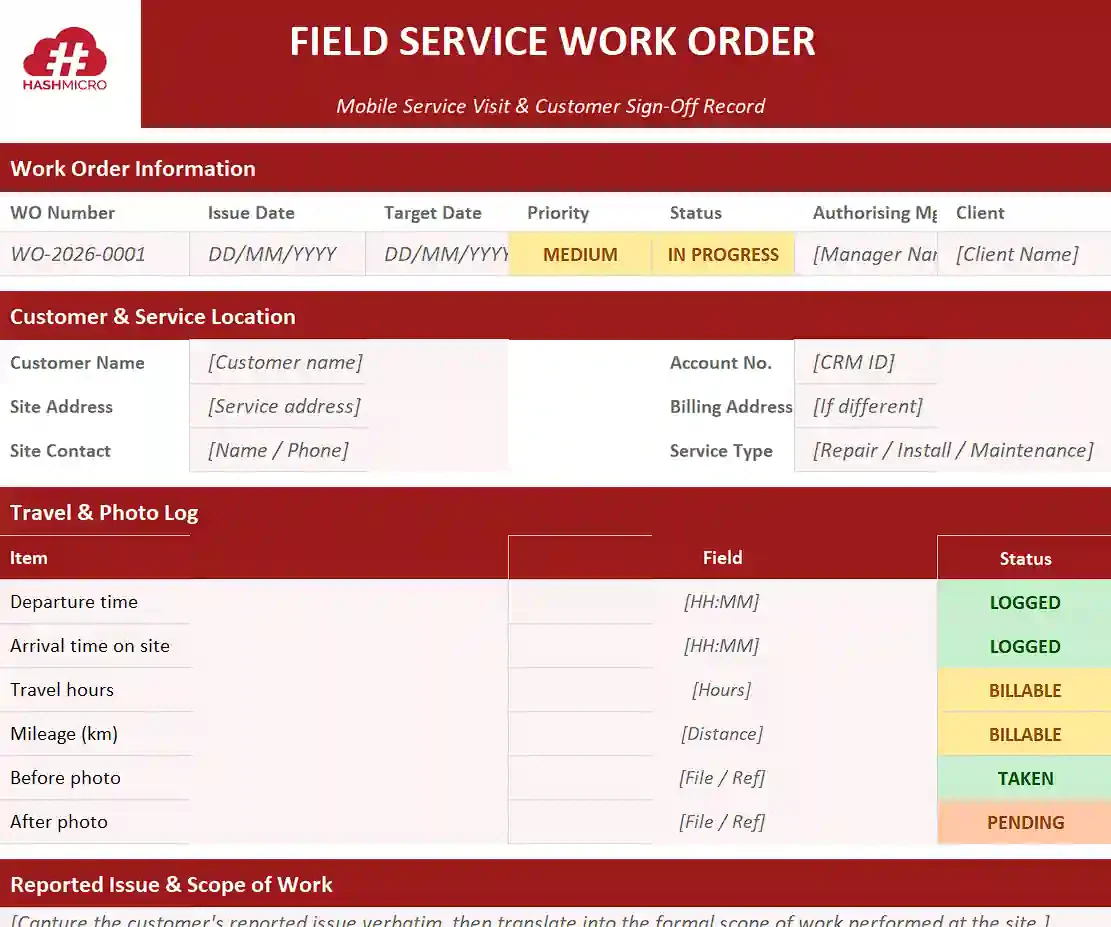This screenshot has height=927, width=1111.
Task: Open the Arrival time LOGGED status cell
Action: [1025, 646]
